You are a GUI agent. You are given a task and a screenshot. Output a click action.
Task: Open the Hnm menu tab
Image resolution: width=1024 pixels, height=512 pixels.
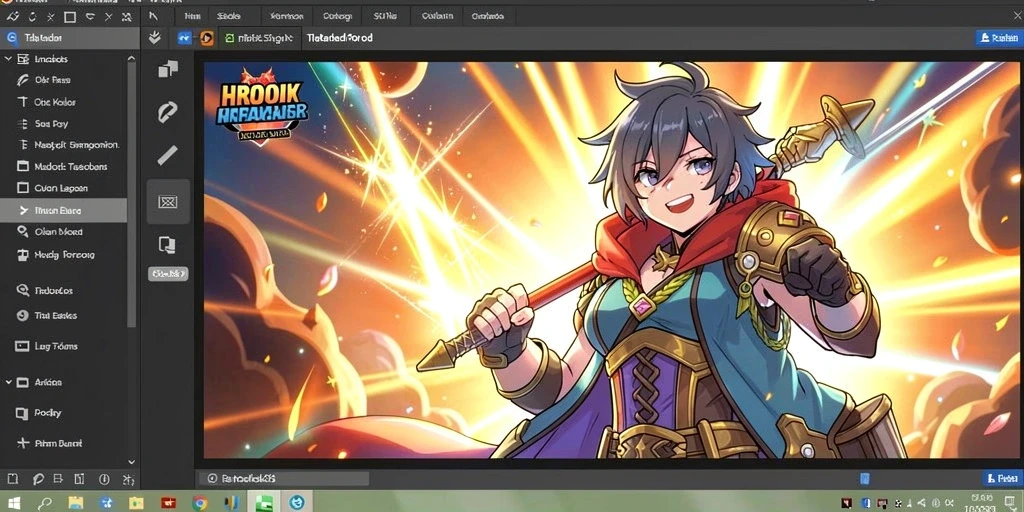point(192,16)
